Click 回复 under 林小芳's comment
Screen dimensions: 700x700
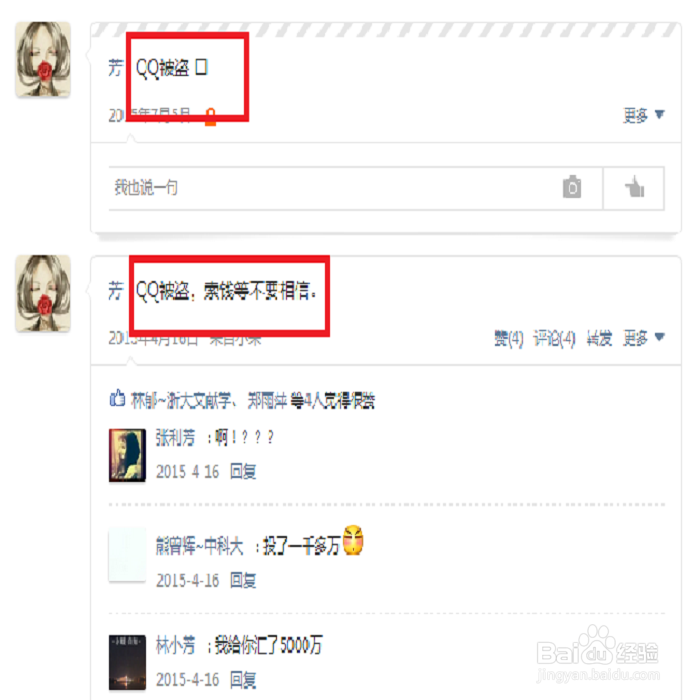pyautogui.click(x=243, y=680)
